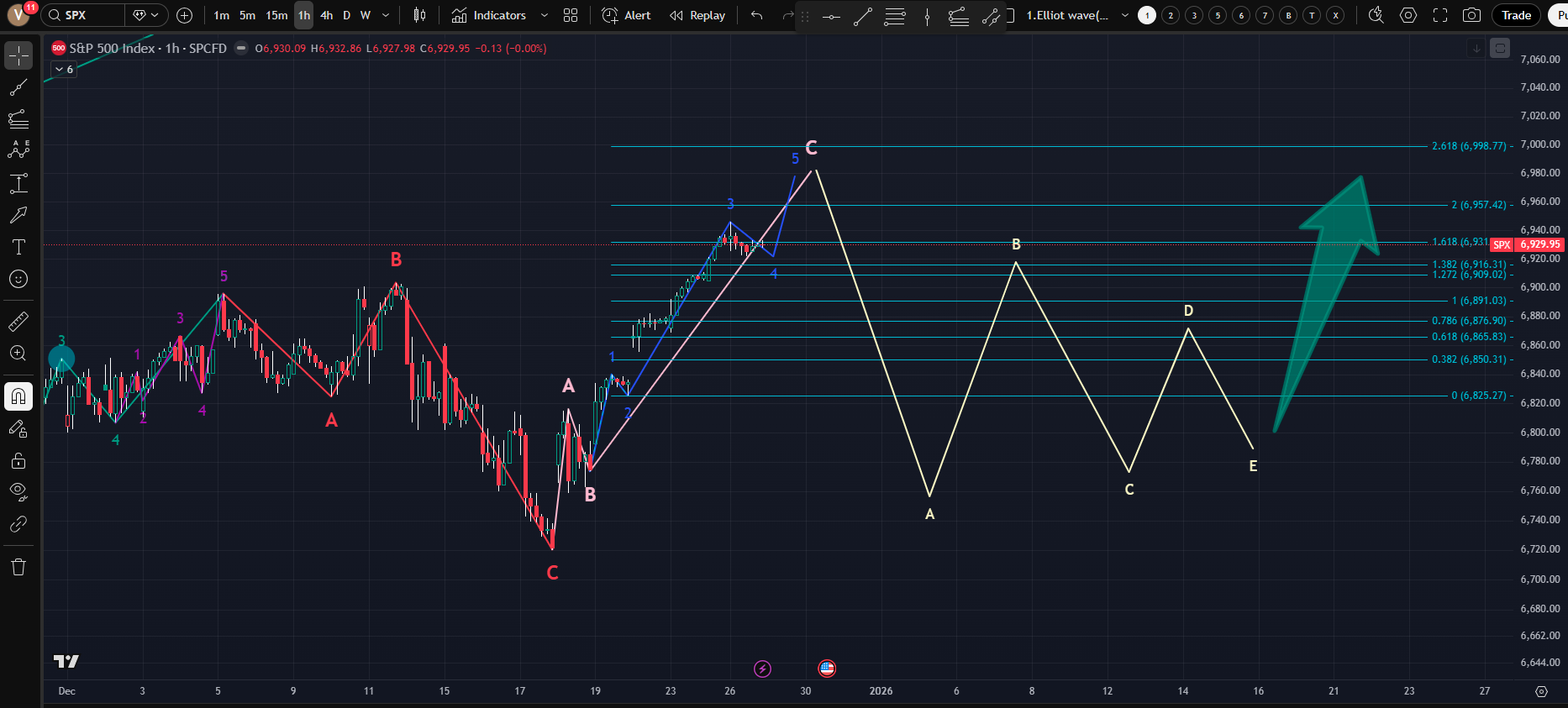Add a symbol to compare with plus icon
This screenshot has height=708, width=1568.
[185, 15]
